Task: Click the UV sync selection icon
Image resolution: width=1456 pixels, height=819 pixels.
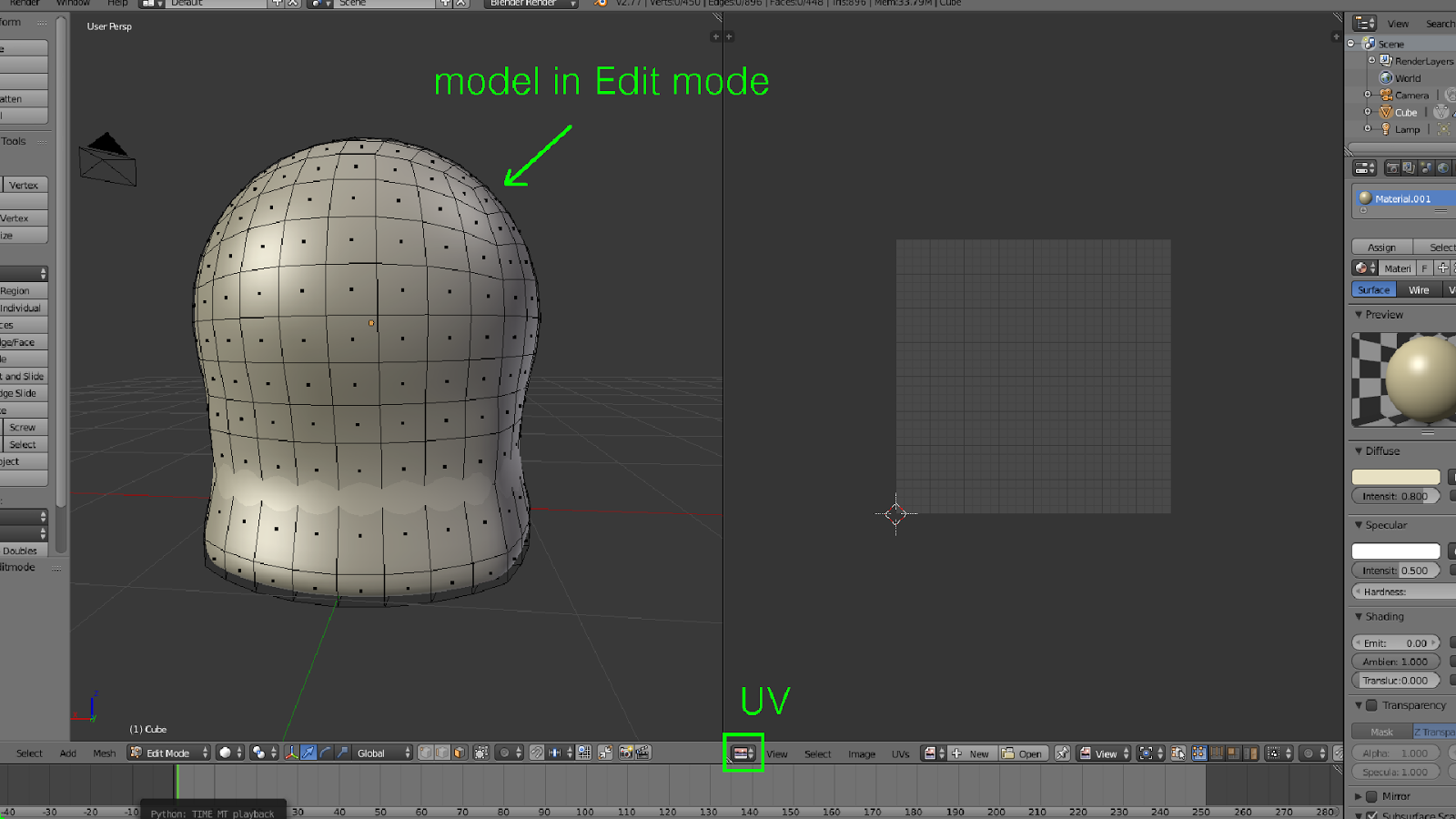Action: (1179, 753)
